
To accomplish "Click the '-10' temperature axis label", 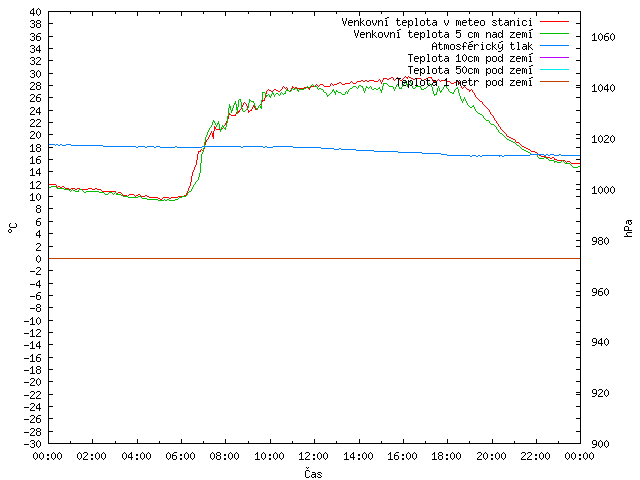I will click(33, 321).
